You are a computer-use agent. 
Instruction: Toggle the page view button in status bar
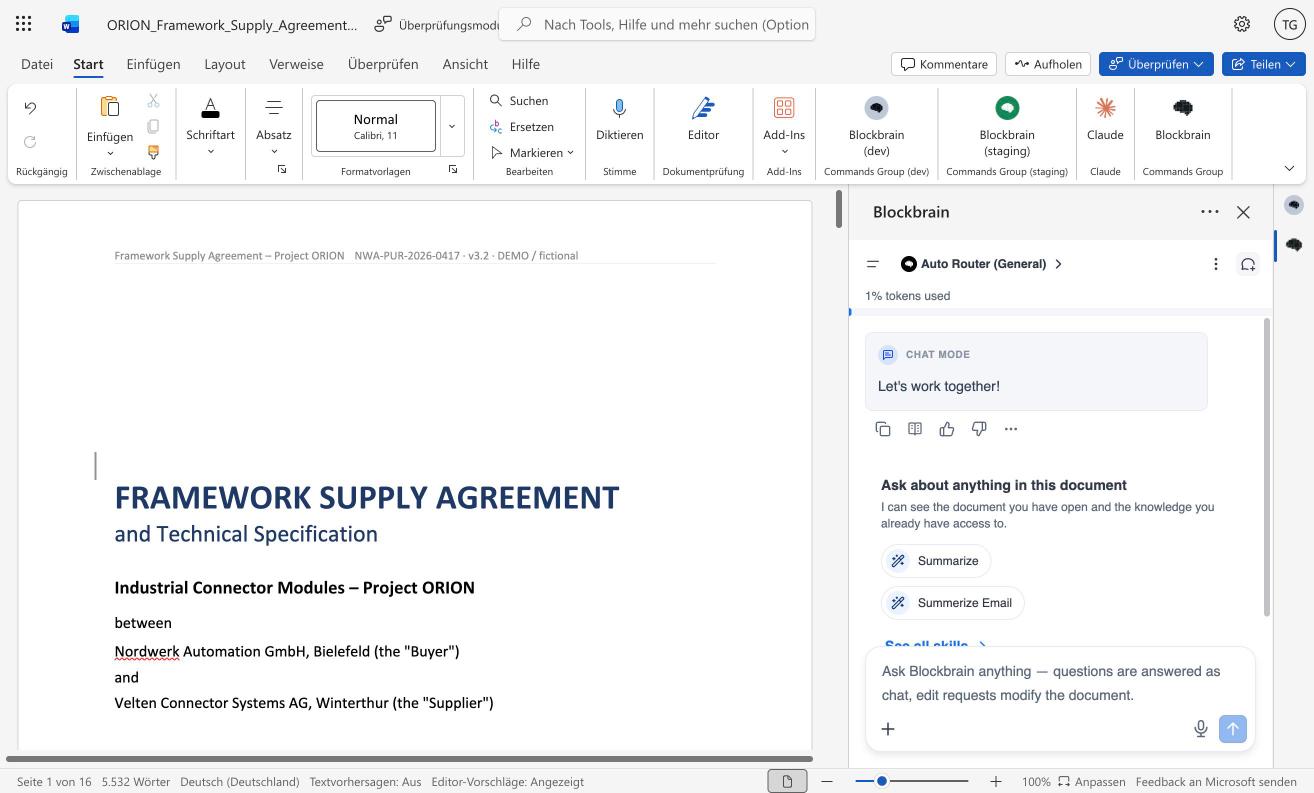(787, 781)
